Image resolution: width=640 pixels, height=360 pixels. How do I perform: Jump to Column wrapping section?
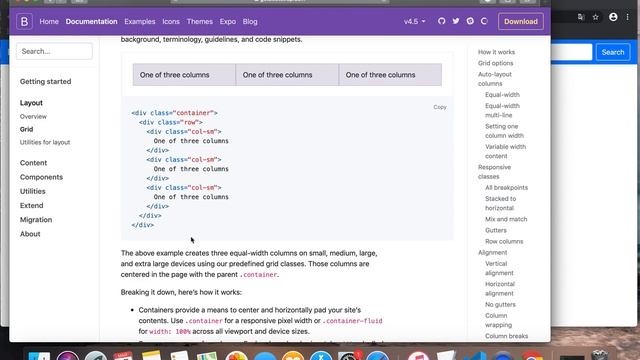coord(498,320)
